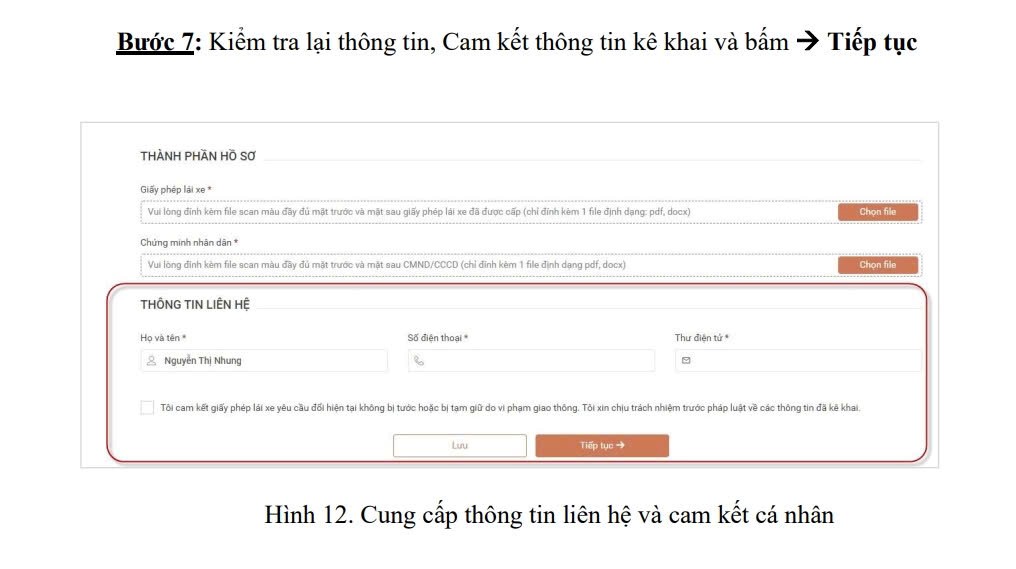Viewport: 1016px width, 569px height.
Task: Click the THÀNH PHẦN HỒ SƠ section heading
Action: tap(198, 156)
